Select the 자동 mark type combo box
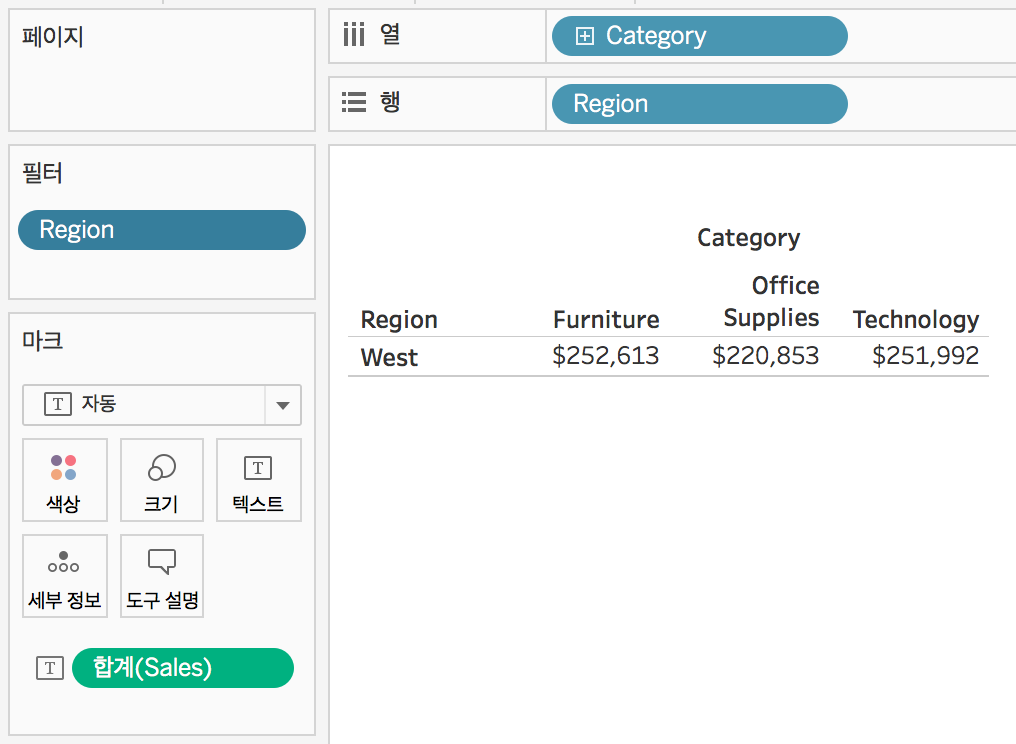Image resolution: width=1016 pixels, height=744 pixels. pos(162,405)
